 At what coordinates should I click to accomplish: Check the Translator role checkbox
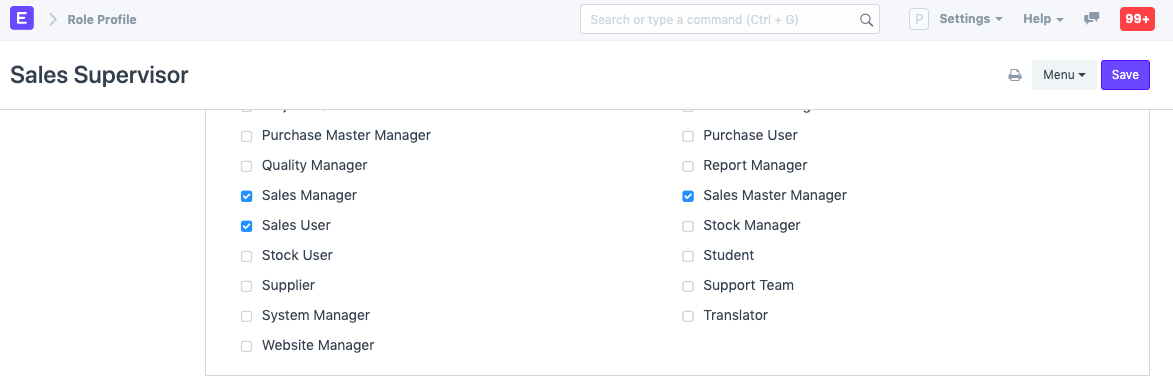(687, 316)
